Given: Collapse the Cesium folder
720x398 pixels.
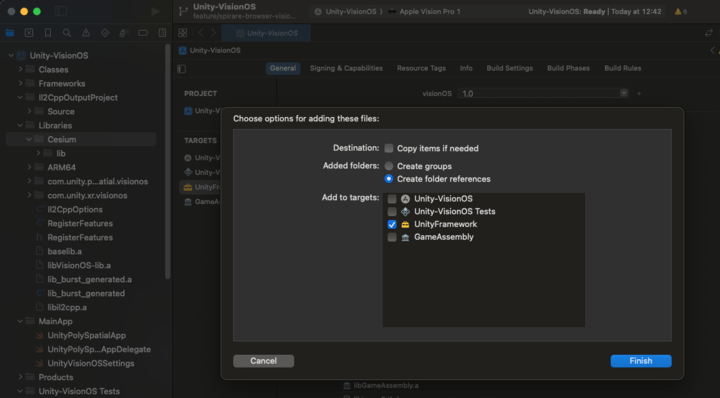Looking at the screenshot, I should point(29,139).
